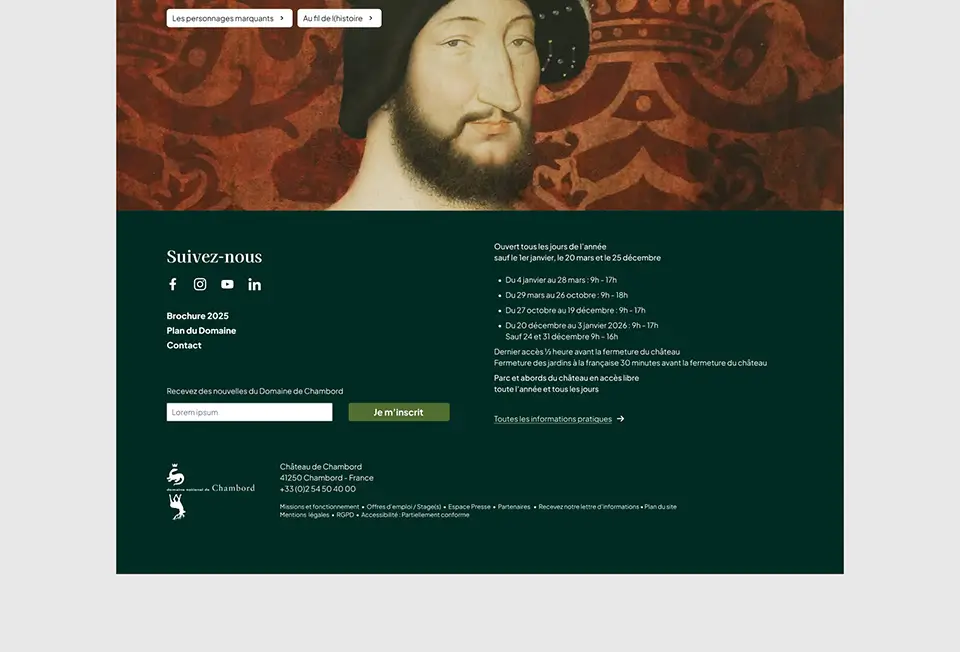
Task: Open the LinkedIn page icon
Action: (255, 284)
